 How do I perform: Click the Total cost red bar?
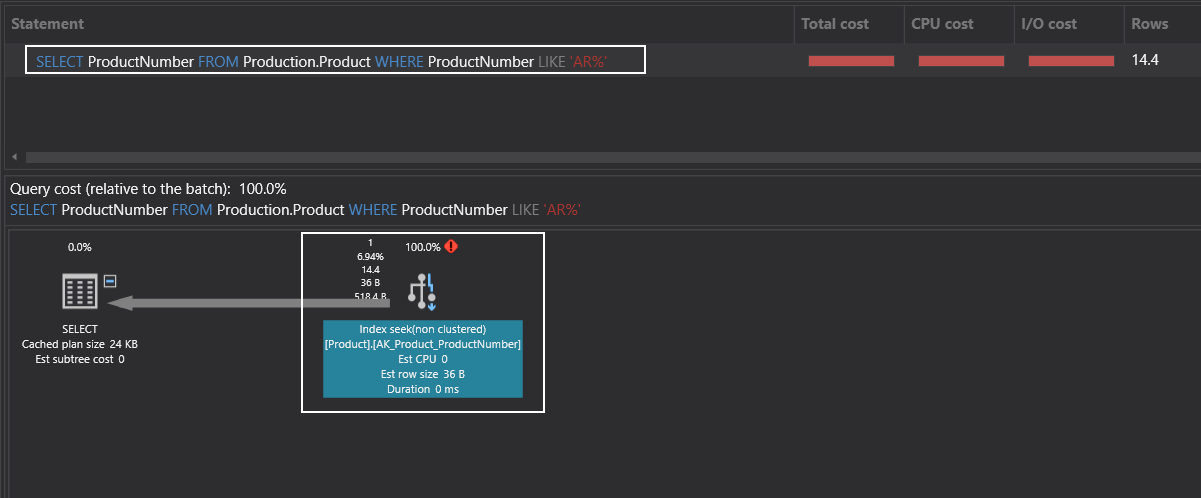pos(851,61)
